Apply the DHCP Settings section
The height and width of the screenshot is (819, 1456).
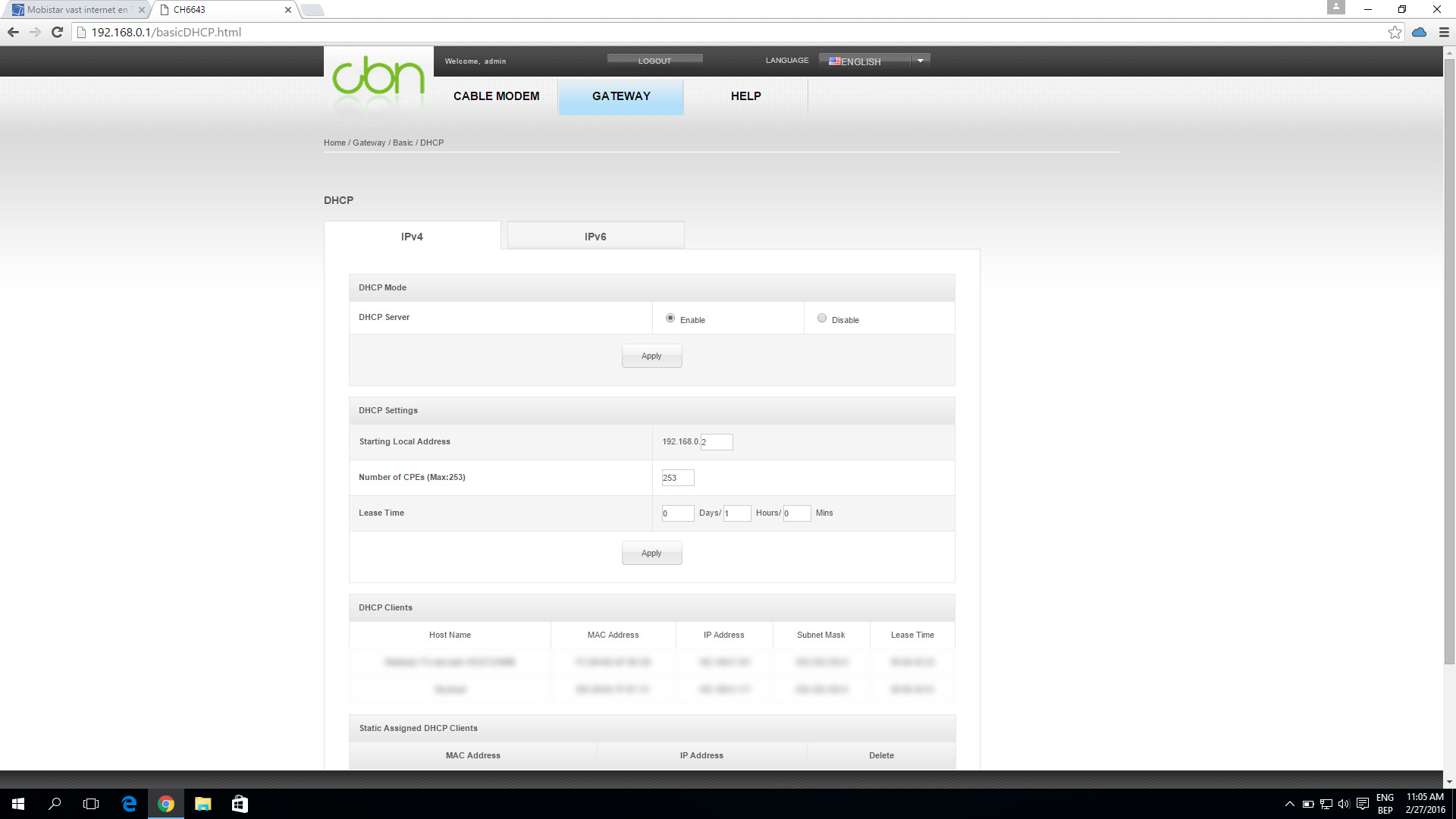coord(651,553)
